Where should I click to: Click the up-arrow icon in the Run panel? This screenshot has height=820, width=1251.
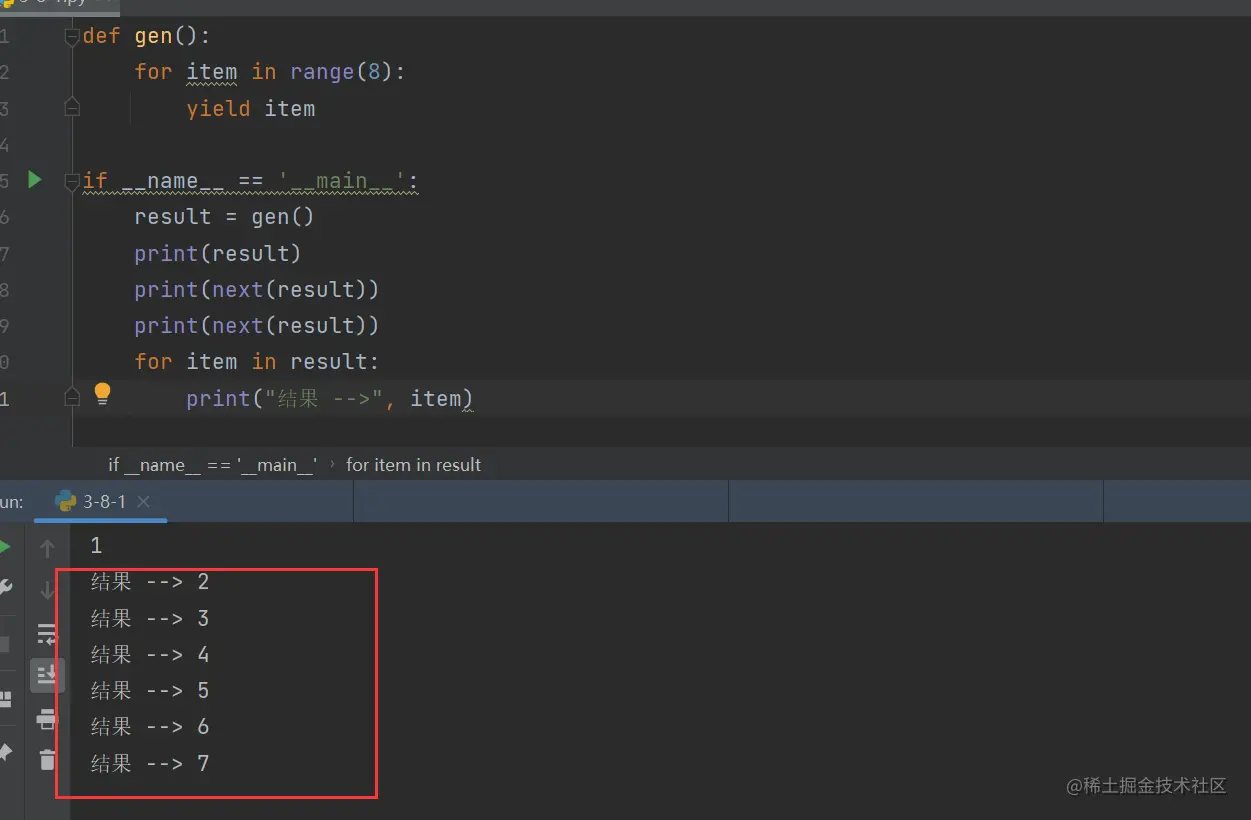pos(47,548)
